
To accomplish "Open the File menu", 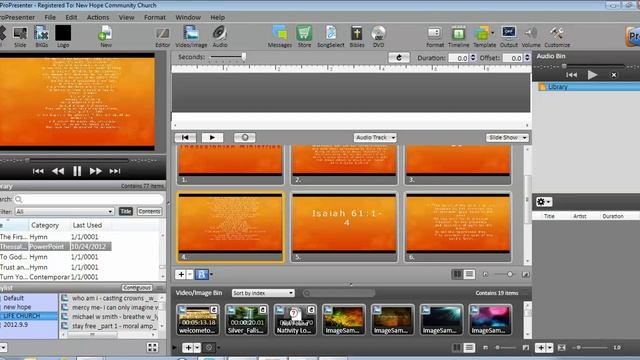I will tap(50, 17).
